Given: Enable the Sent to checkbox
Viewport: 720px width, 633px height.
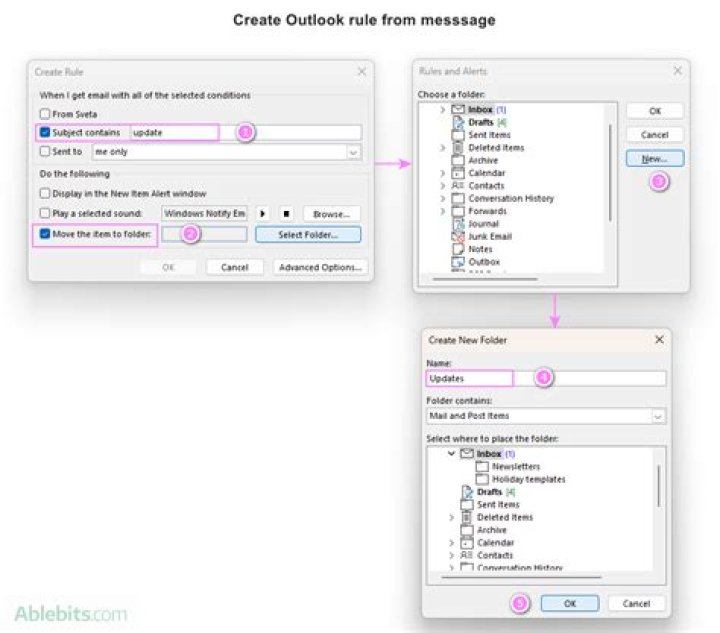Looking at the screenshot, I should point(45,151).
